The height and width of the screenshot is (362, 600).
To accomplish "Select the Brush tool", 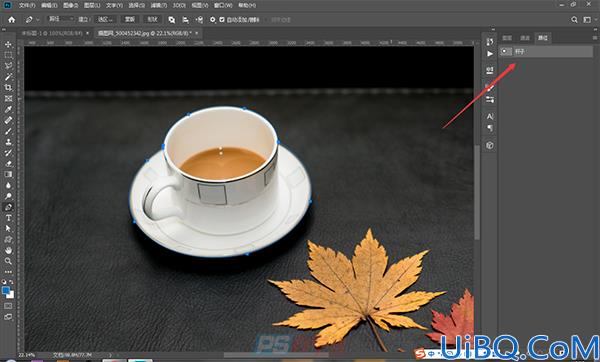I will (8, 131).
